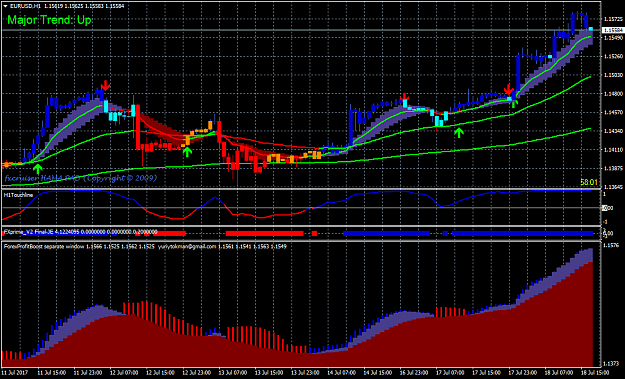Image resolution: width=625 pixels, height=379 pixels.
Task: Select the '14 Jul 07:00' time axis label
Action: tap(342, 373)
